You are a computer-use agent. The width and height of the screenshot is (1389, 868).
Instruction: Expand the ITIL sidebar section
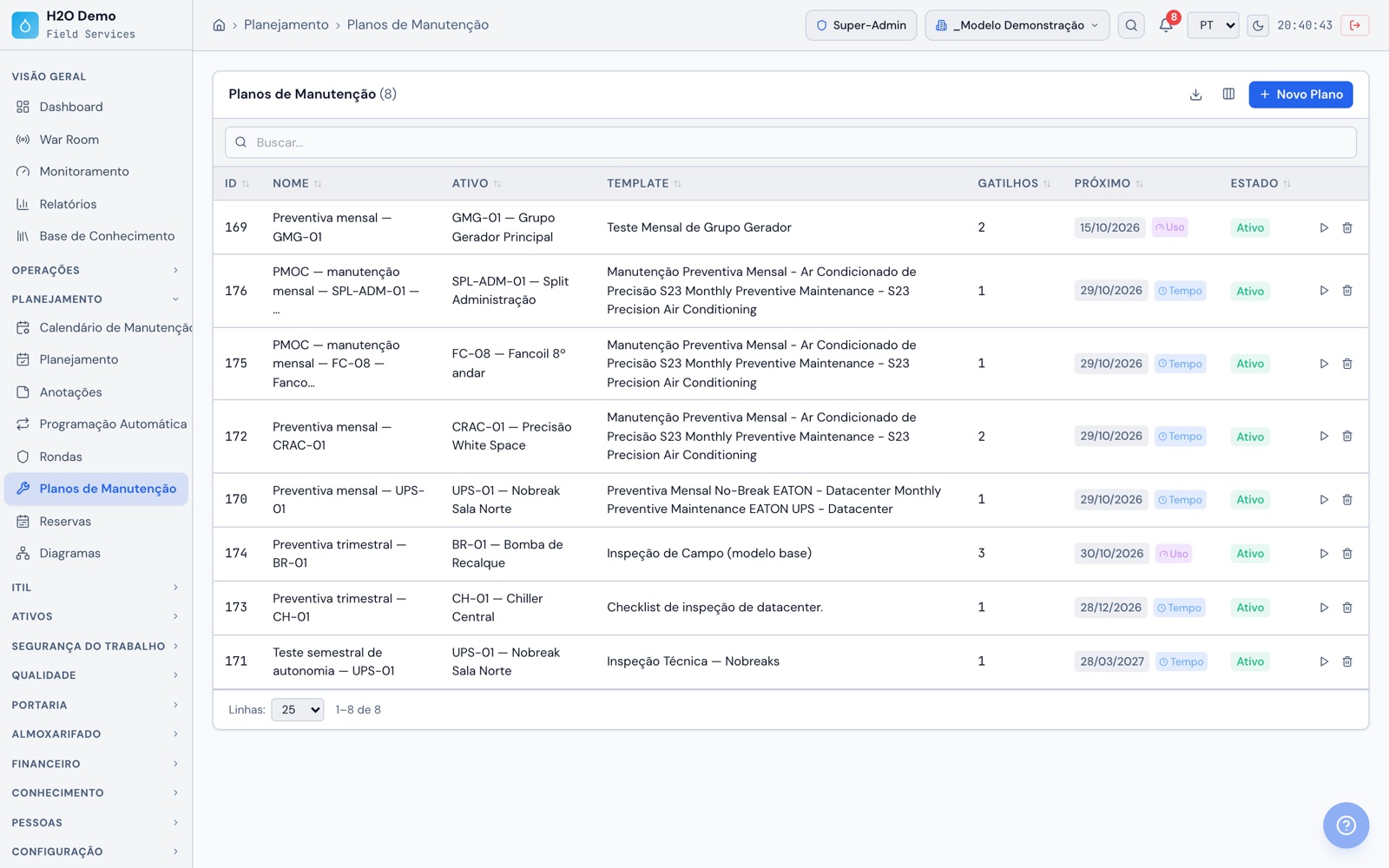point(95,588)
